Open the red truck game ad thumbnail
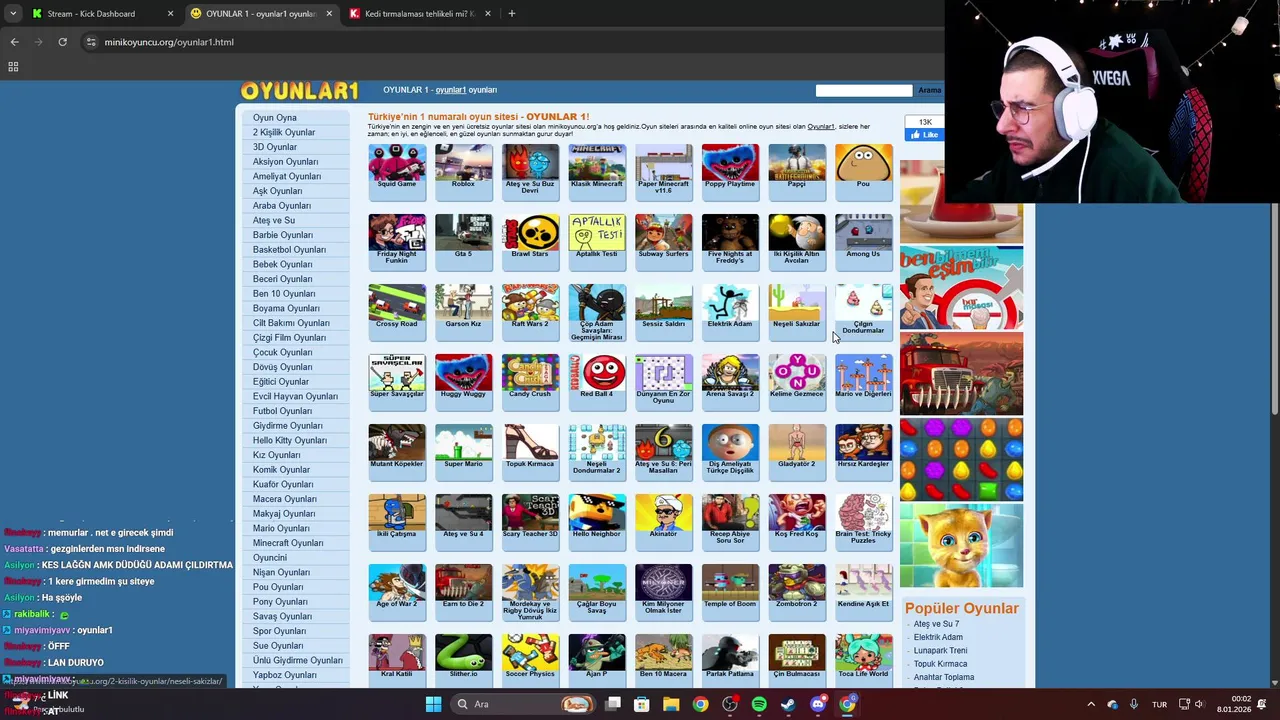 pyautogui.click(x=961, y=373)
